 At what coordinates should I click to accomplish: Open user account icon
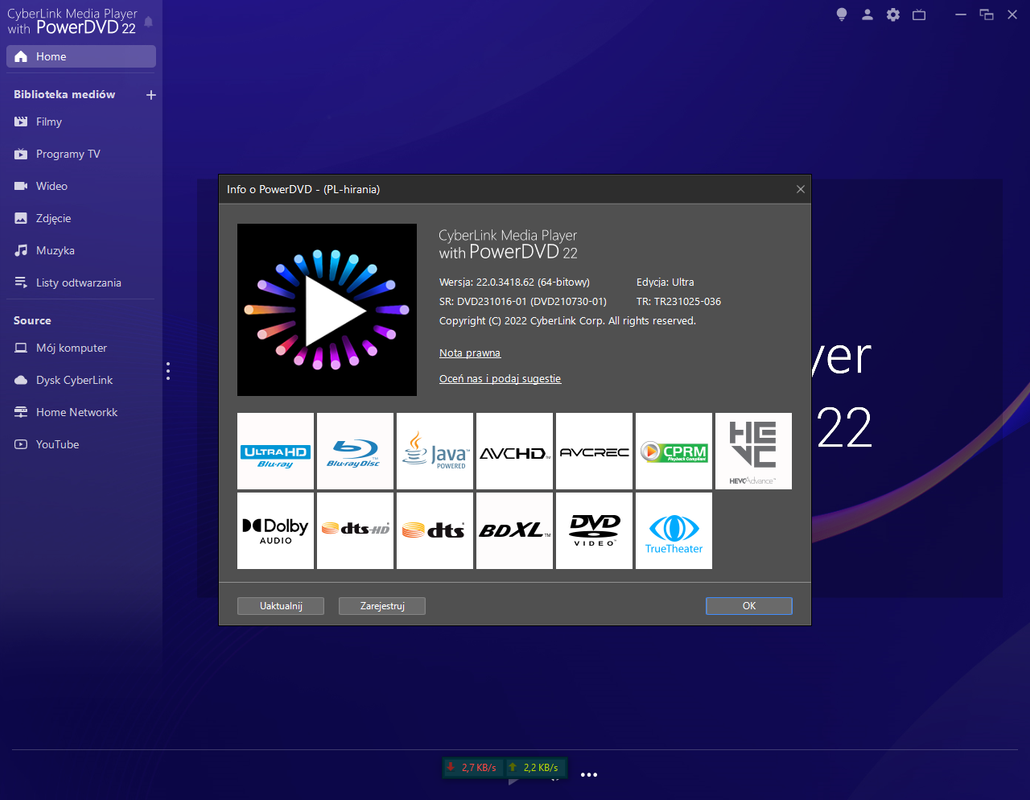coord(867,14)
